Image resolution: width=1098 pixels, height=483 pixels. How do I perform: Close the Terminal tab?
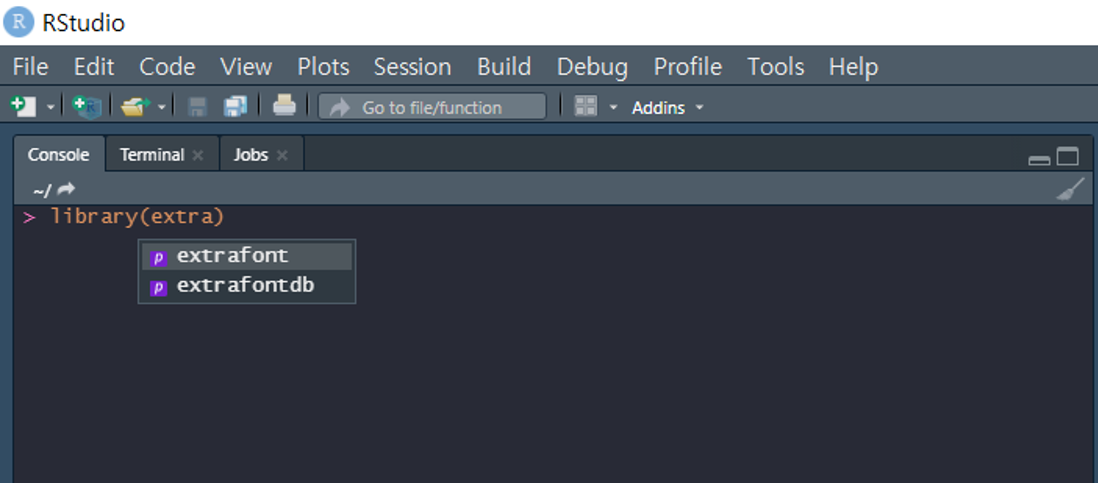point(198,155)
